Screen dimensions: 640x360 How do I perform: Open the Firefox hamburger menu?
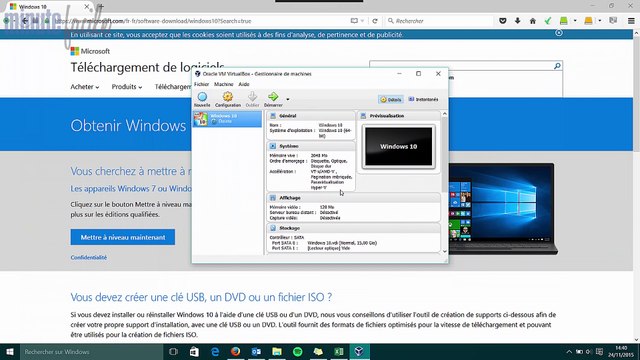point(631,21)
